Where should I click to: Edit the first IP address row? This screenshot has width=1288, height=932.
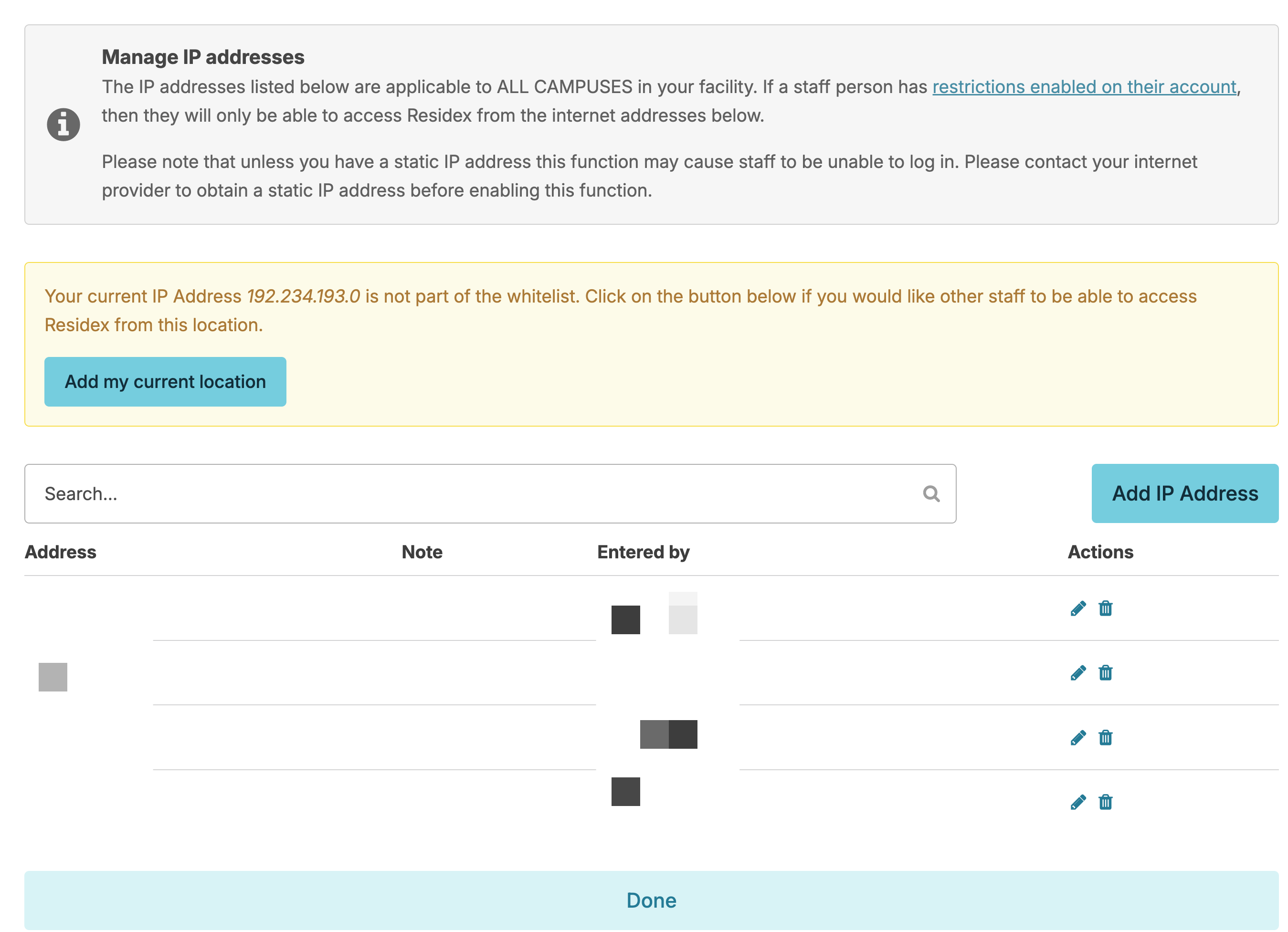click(1077, 608)
